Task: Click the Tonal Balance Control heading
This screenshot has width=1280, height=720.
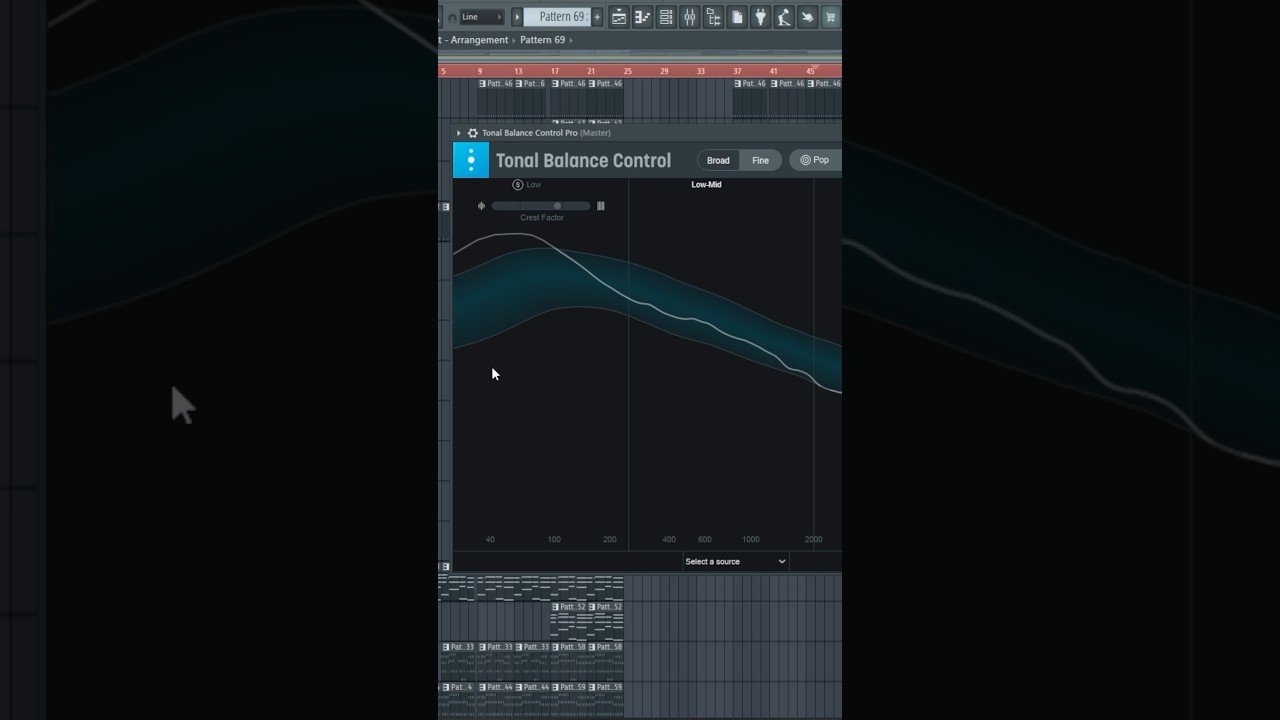Action: [x=583, y=160]
